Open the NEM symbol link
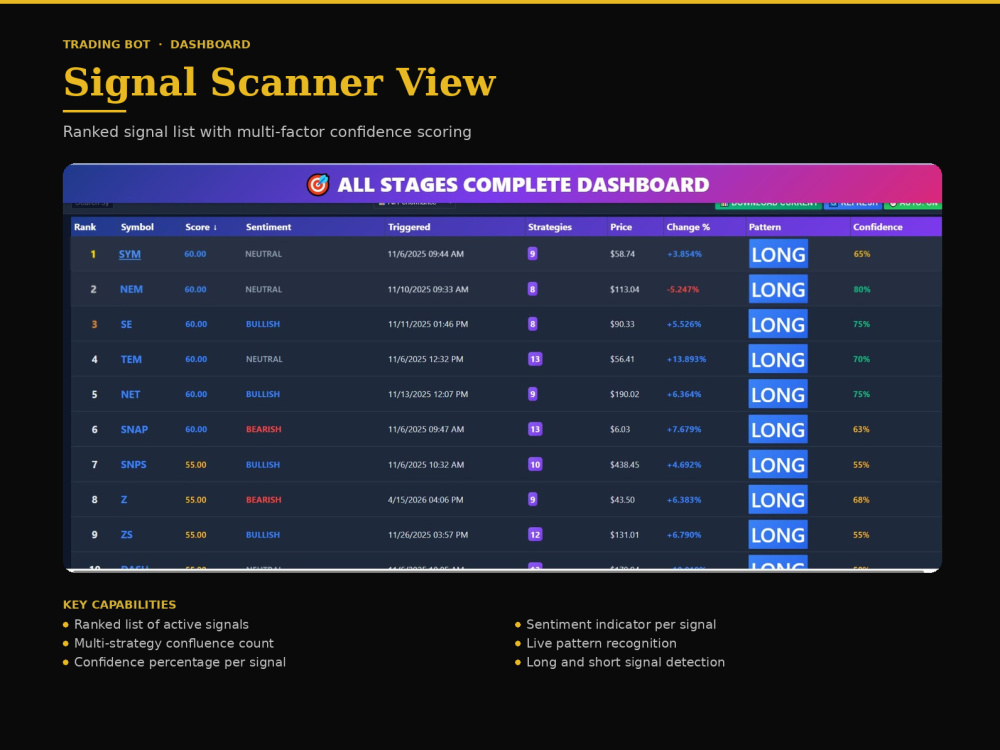Screen dimensions: 1000x750 131,289
